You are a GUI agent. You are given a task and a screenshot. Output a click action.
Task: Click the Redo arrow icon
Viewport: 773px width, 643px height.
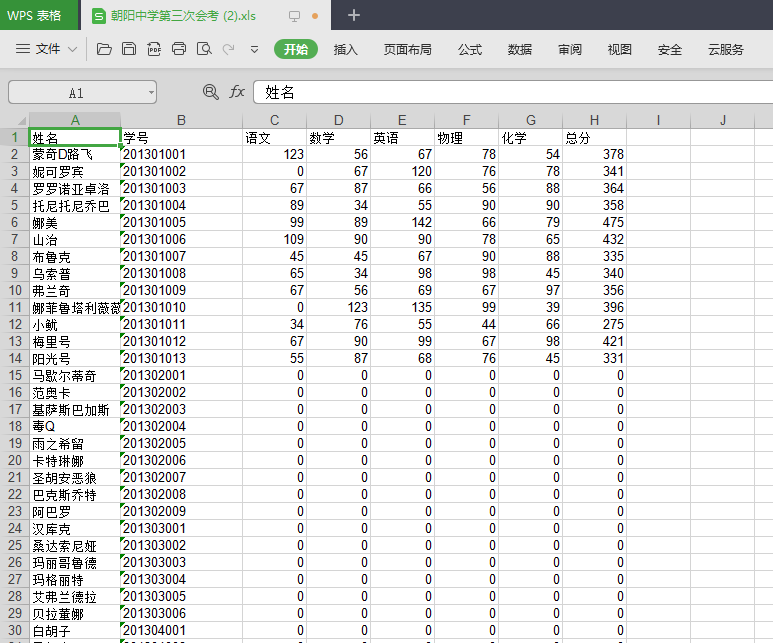(x=228, y=49)
